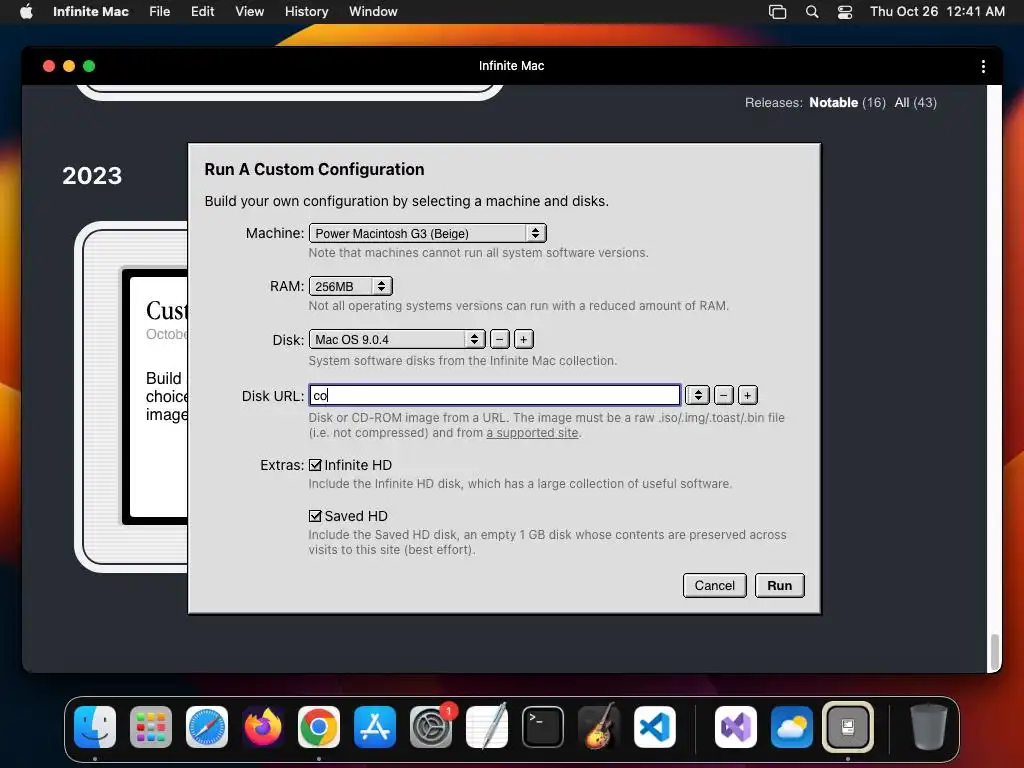Open GarageBand from the Dock
1024x768 pixels.
pos(599,726)
